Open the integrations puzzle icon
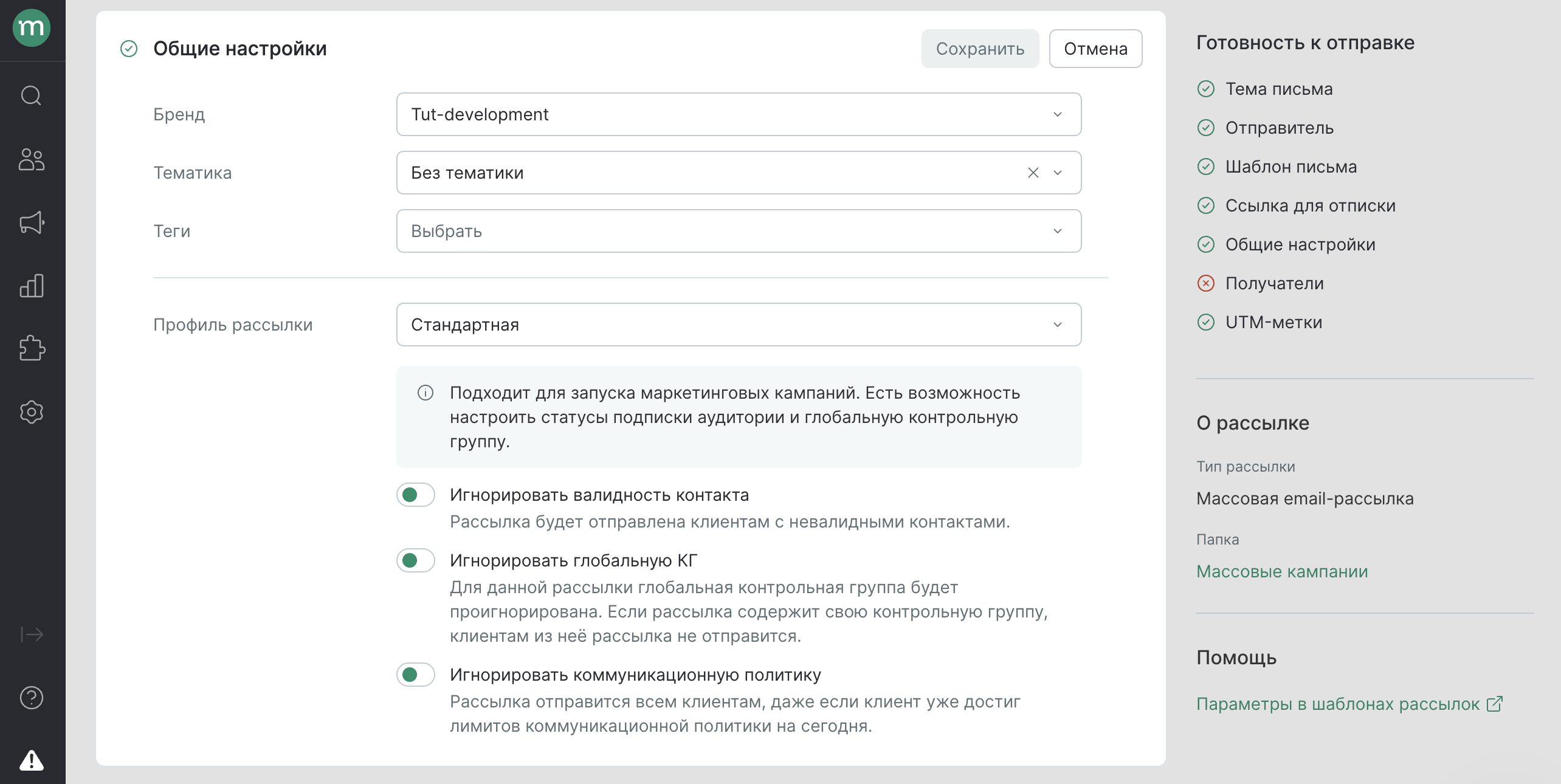1561x784 pixels. point(32,349)
